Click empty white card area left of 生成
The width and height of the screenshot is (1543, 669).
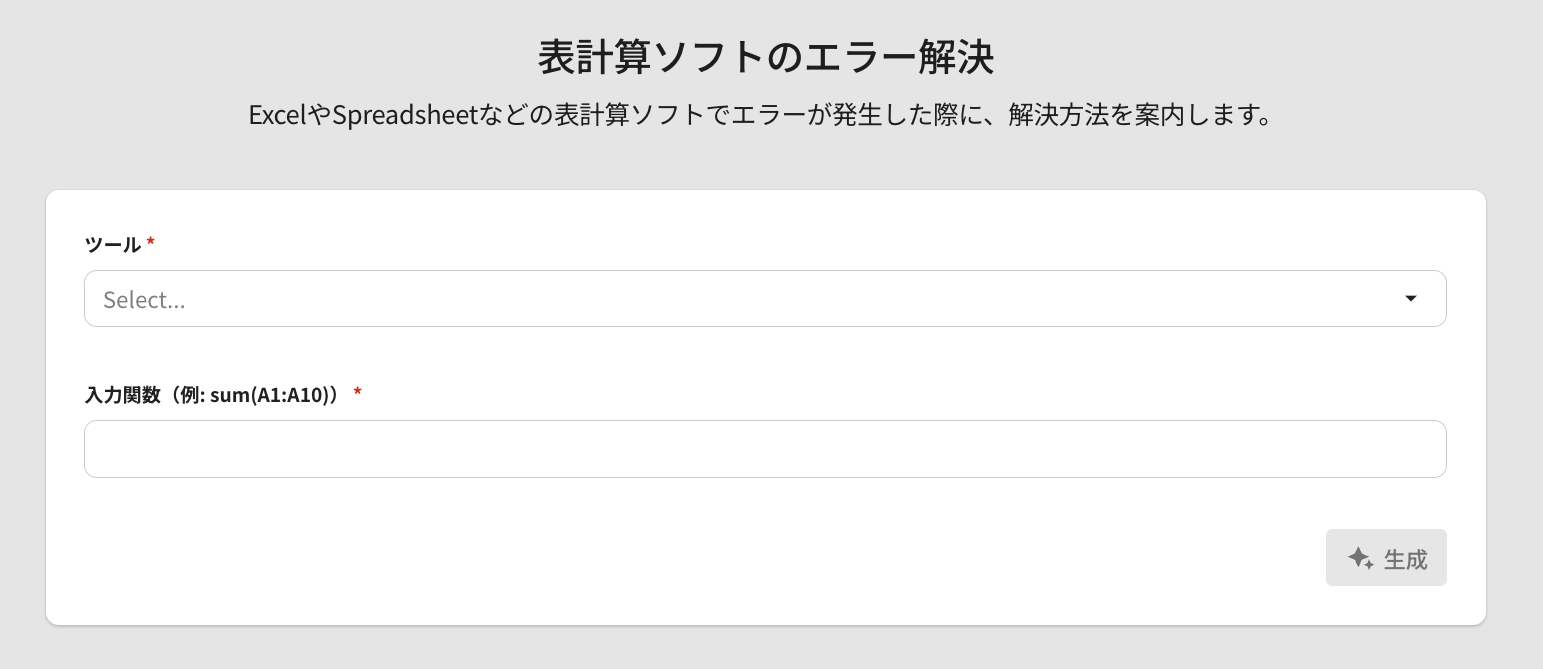pos(700,558)
